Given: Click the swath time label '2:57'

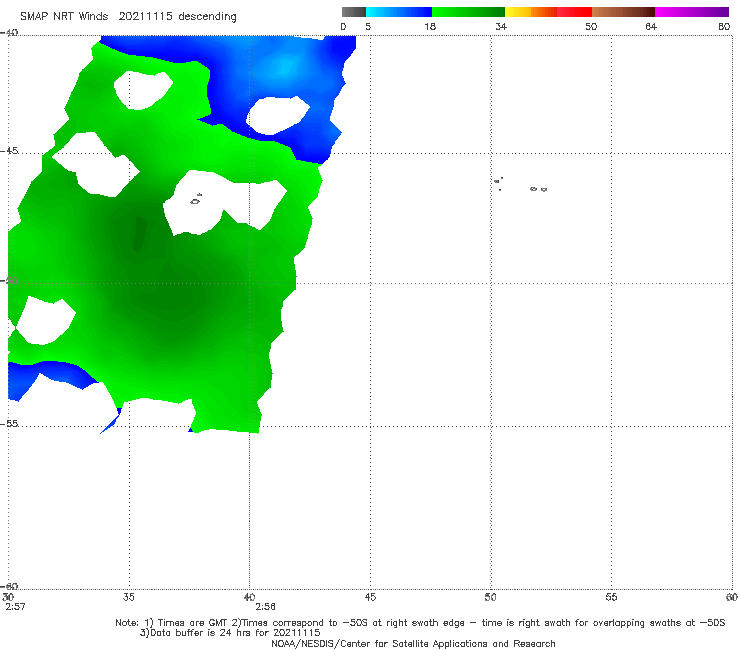Looking at the screenshot, I should click(x=16, y=607).
